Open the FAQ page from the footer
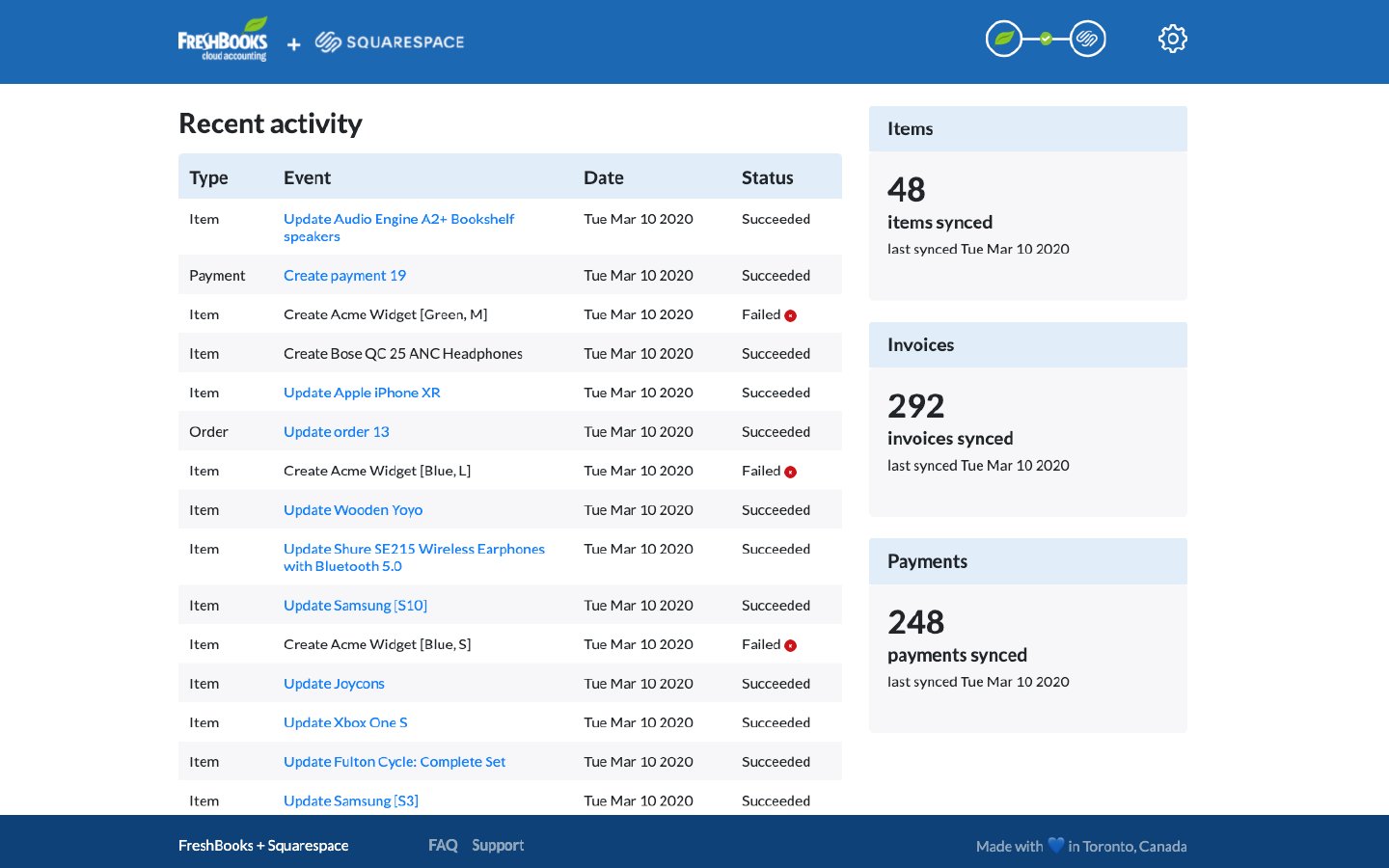Viewport: 1389px width, 868px height. pyautogui.click(x=443, y=845)
